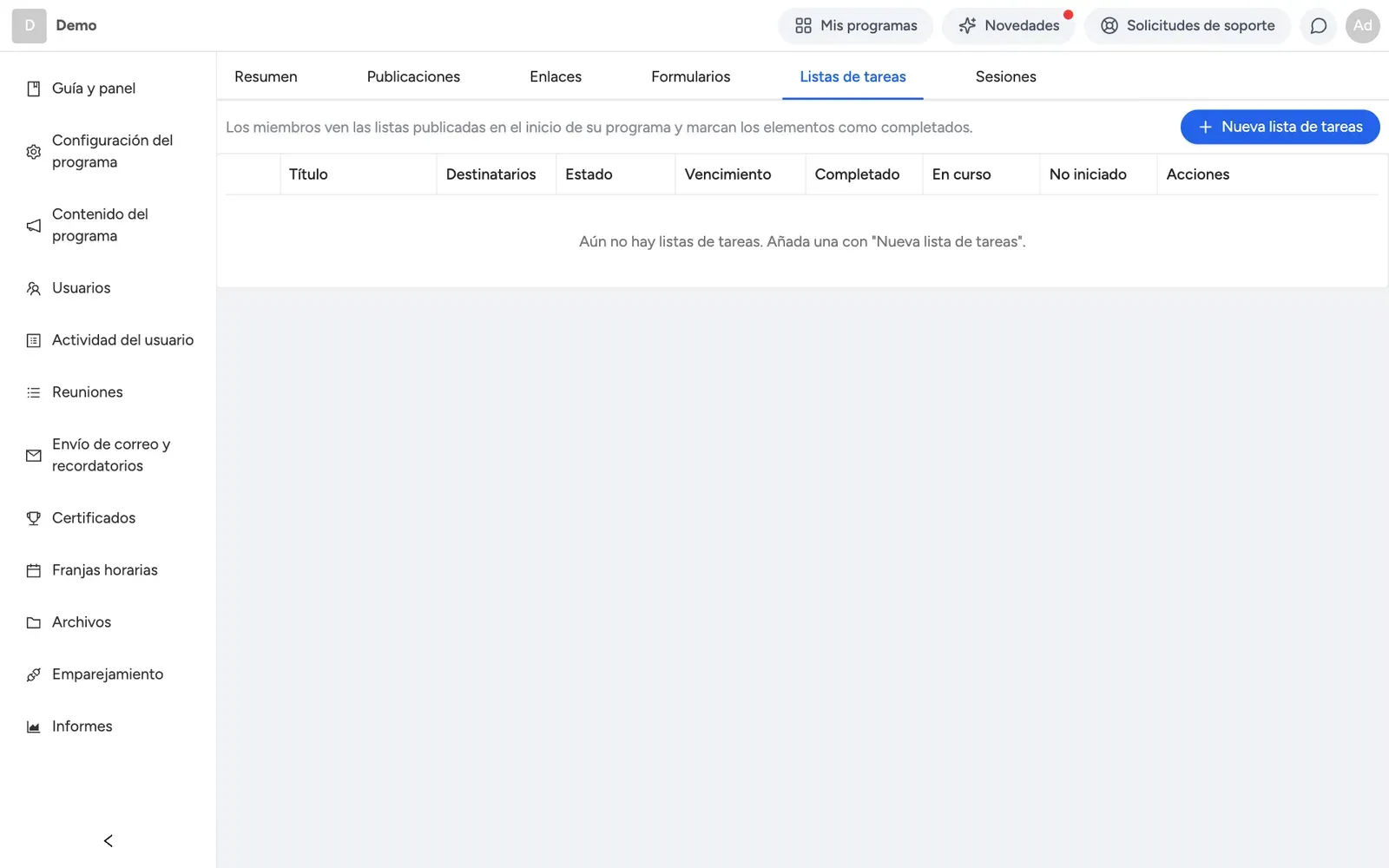Select the Listas de tareas tab

852,76
